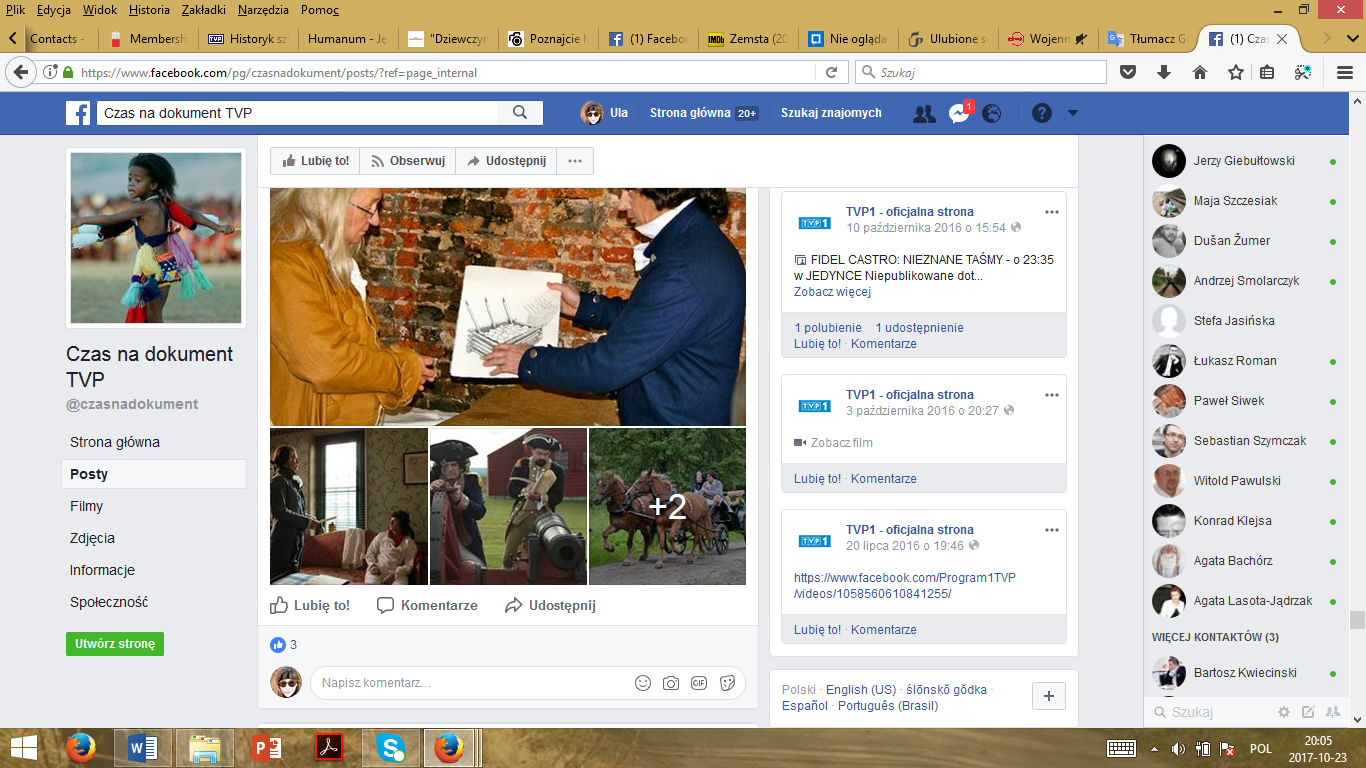Image resolution: width=1366 pixels, height=768 pixels.
Task: Open chat with Konrad Klejsa
Action: pos(1244,521)
